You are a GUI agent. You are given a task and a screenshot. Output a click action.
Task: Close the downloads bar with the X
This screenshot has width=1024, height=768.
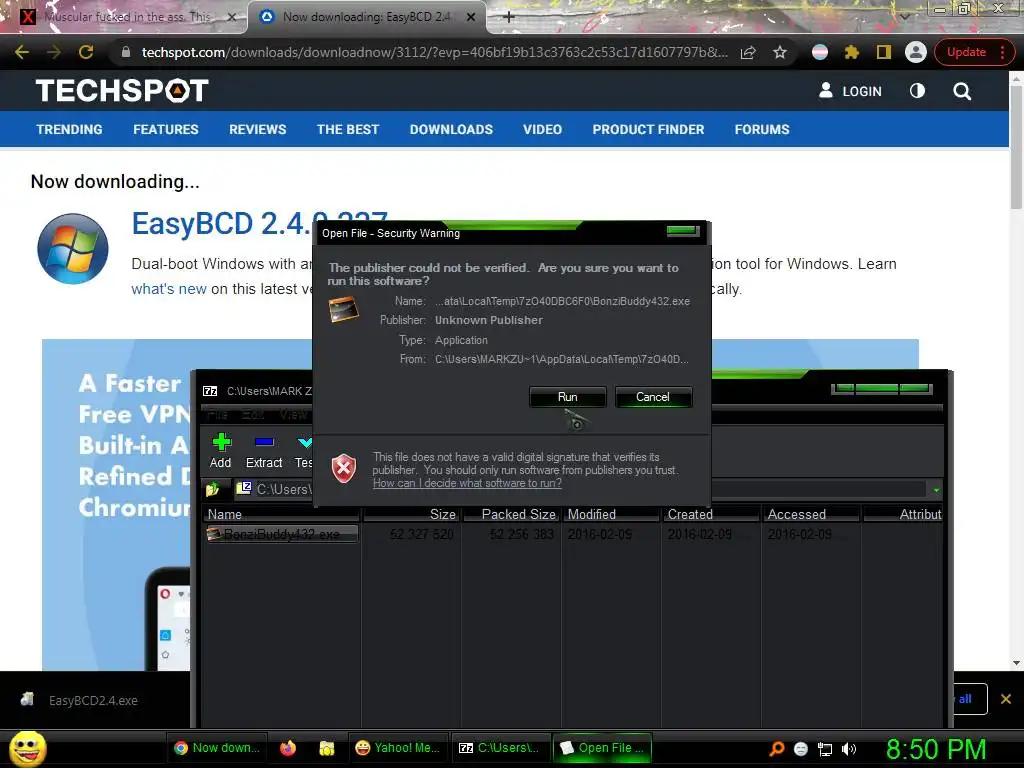[x=1006, y=699]
